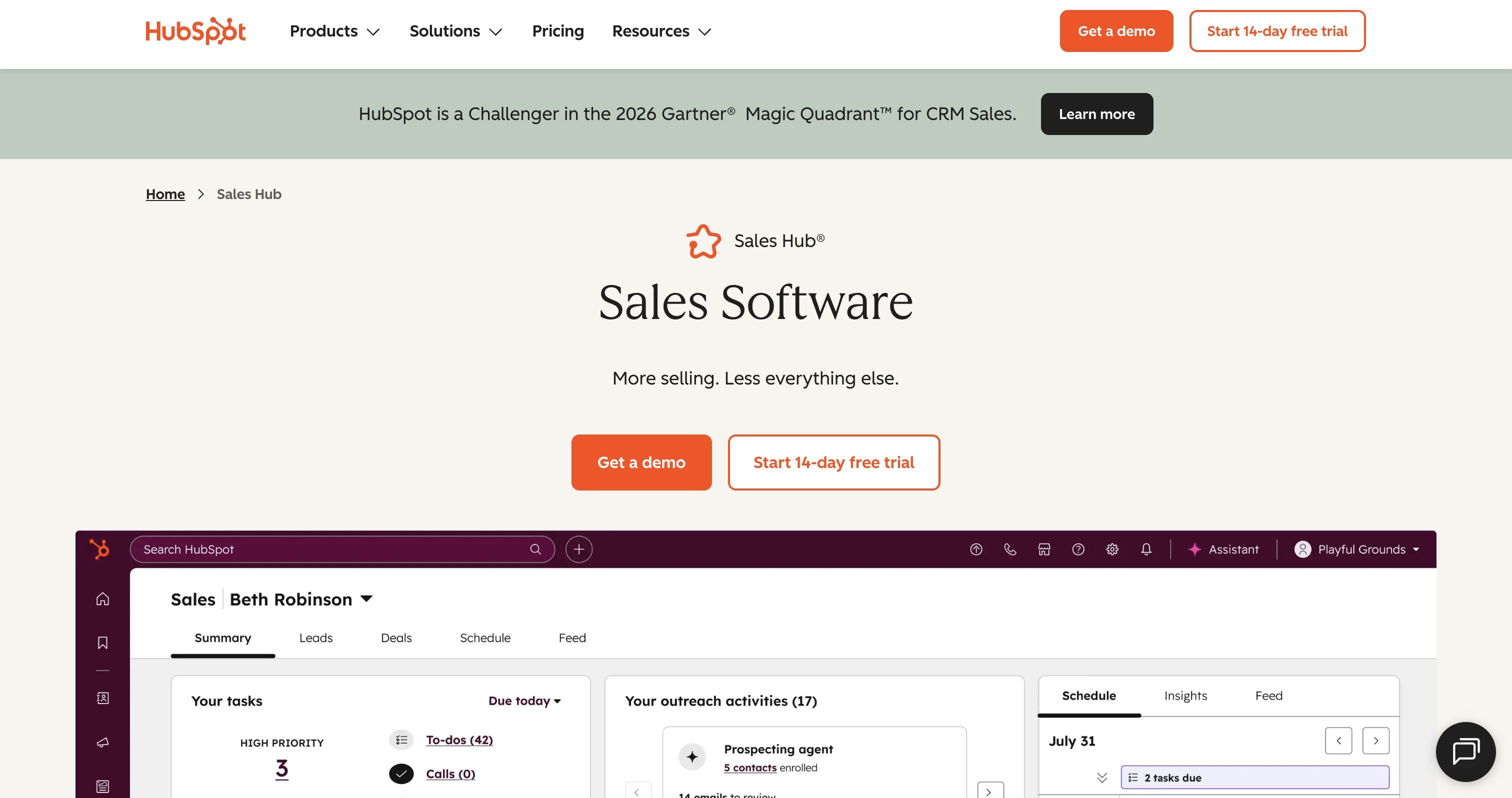1512x798 pixels.
Task: Go to previous day on July 31 schedule
Action: [x=1338, y=740]
